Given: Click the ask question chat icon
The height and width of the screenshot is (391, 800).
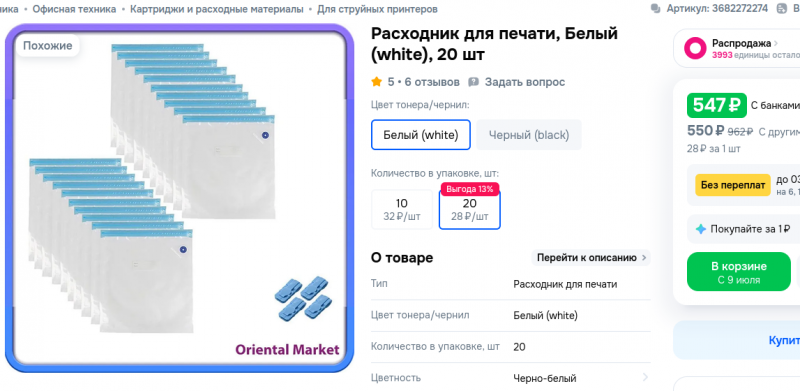Looking at the screenshot, I should 473,82.
